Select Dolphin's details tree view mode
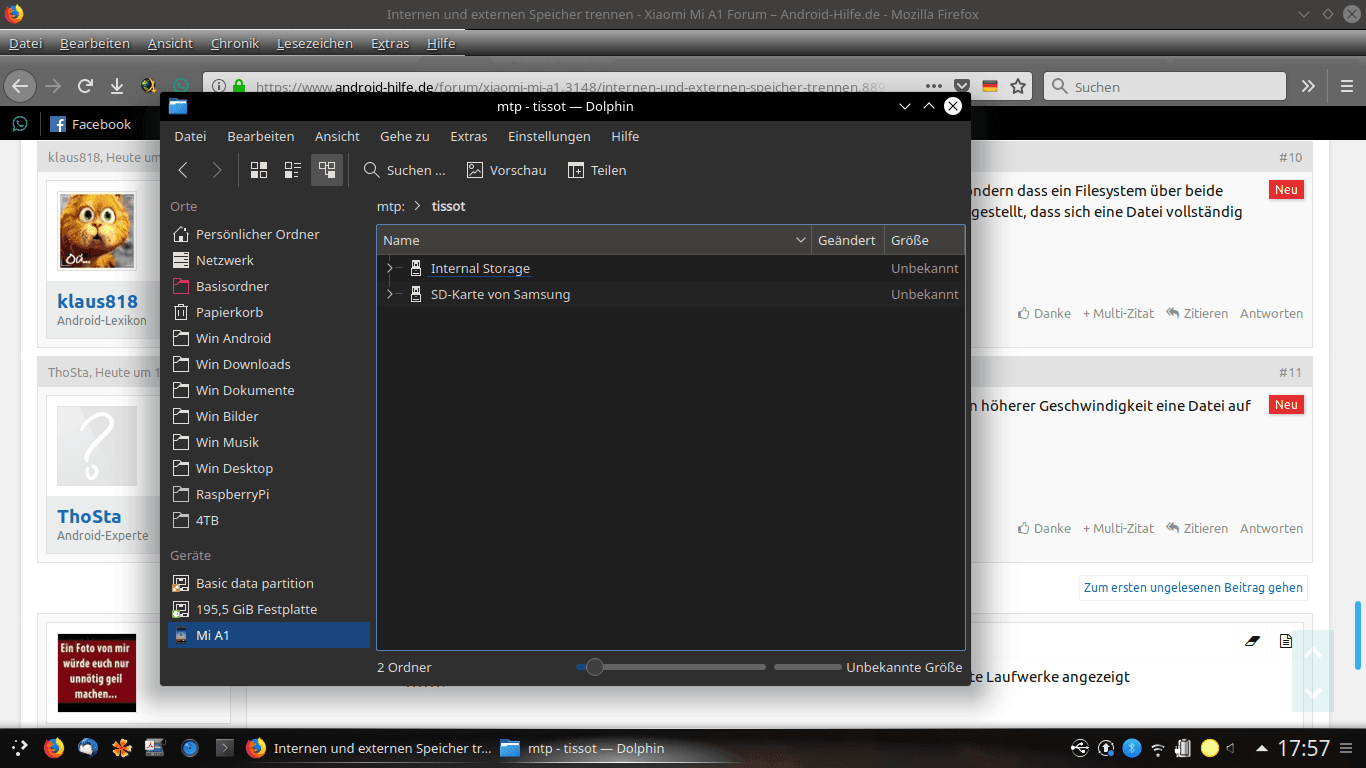 pos(327,170)
